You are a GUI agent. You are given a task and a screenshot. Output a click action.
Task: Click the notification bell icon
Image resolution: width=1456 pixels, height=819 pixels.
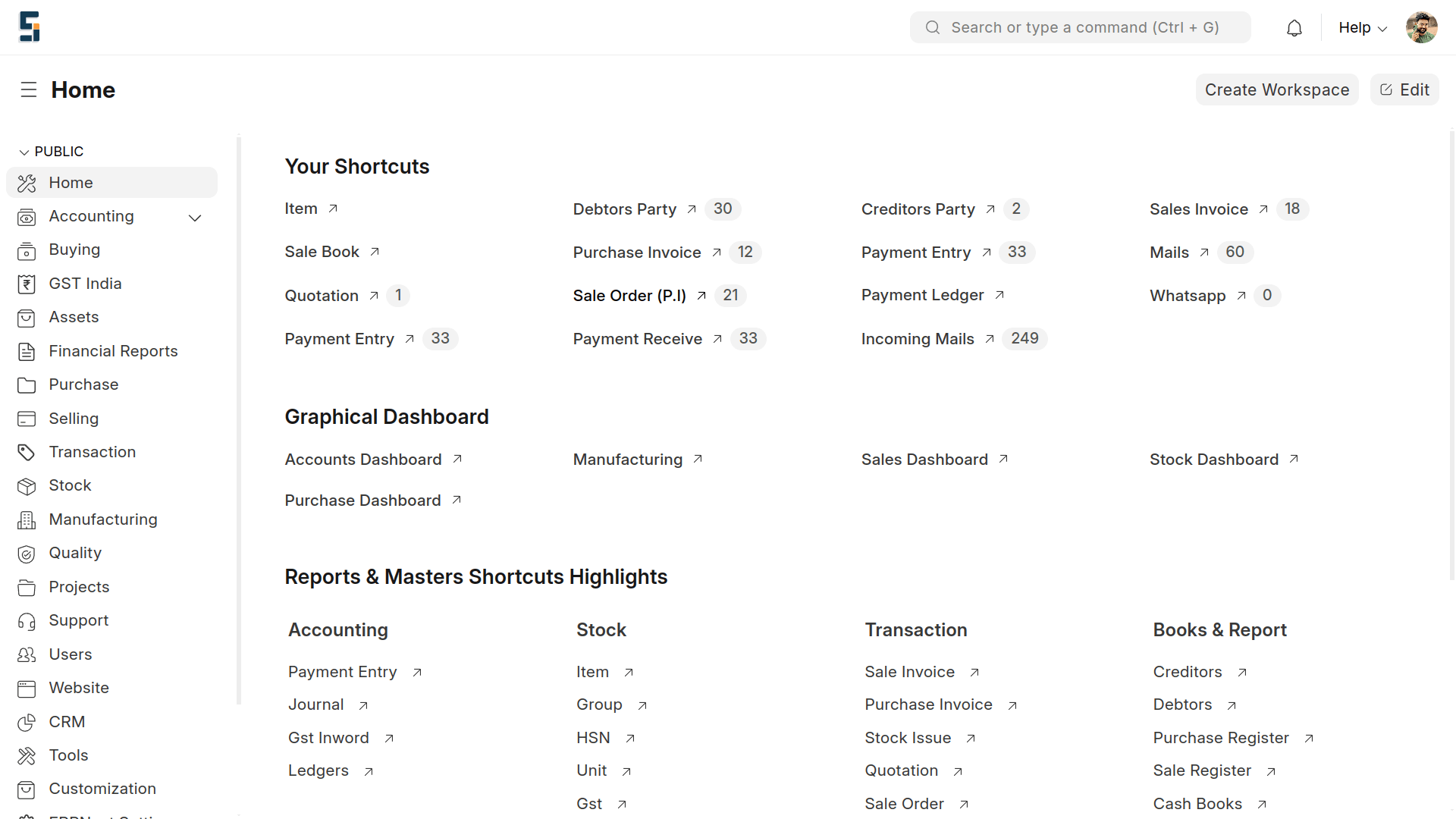pyautogui.click(x=1294, y=27)
